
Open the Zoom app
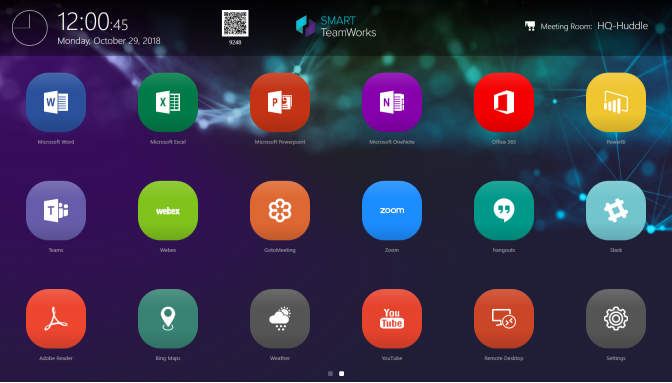(x=392, y=210)
